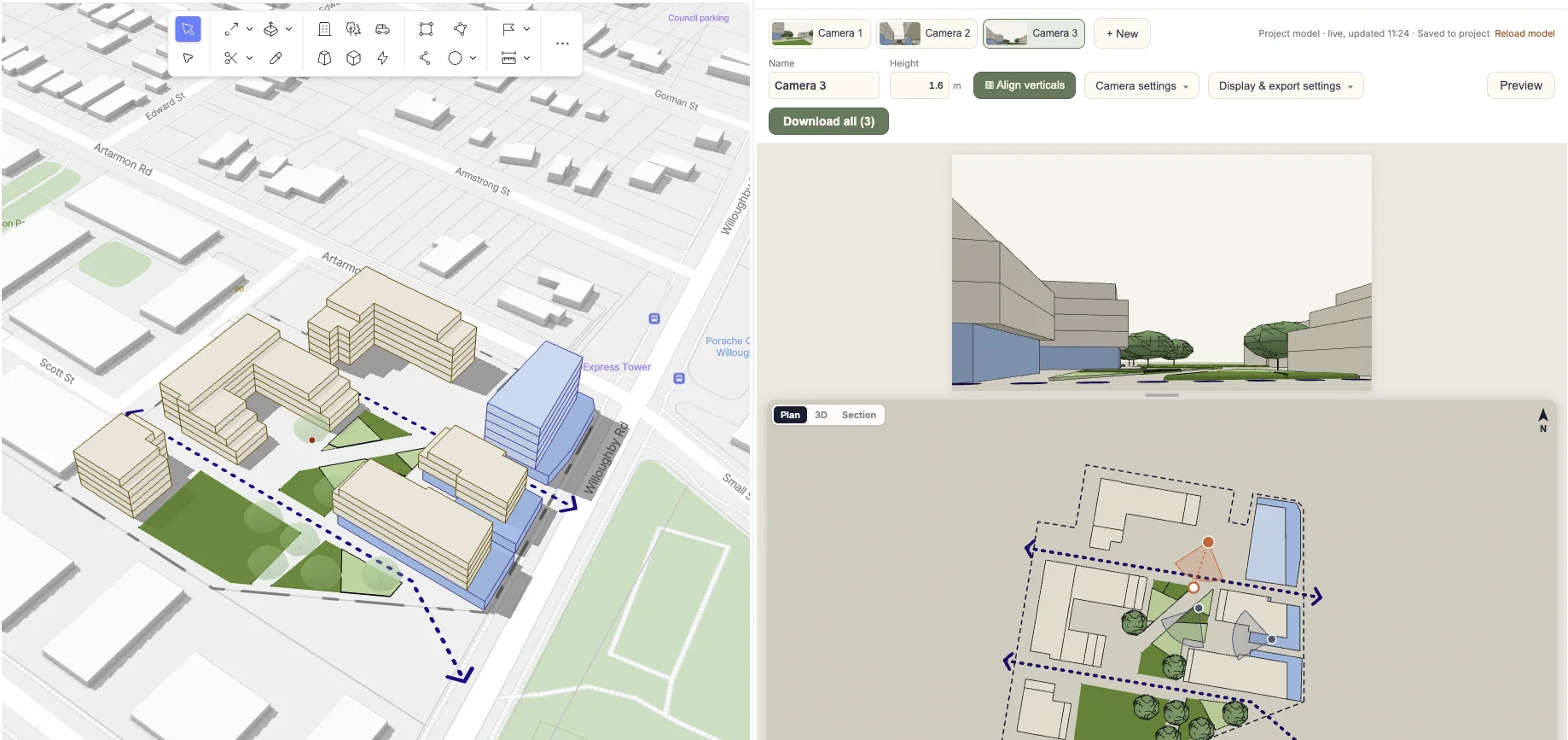Choose the polygon shape tool
The image size is (1568, 740).
coord(461,29)
